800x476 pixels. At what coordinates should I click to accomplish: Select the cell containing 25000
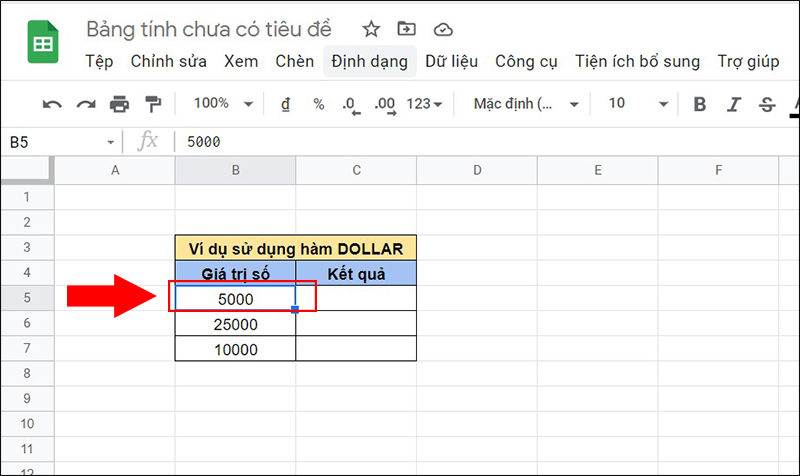(x=235, y=324)
